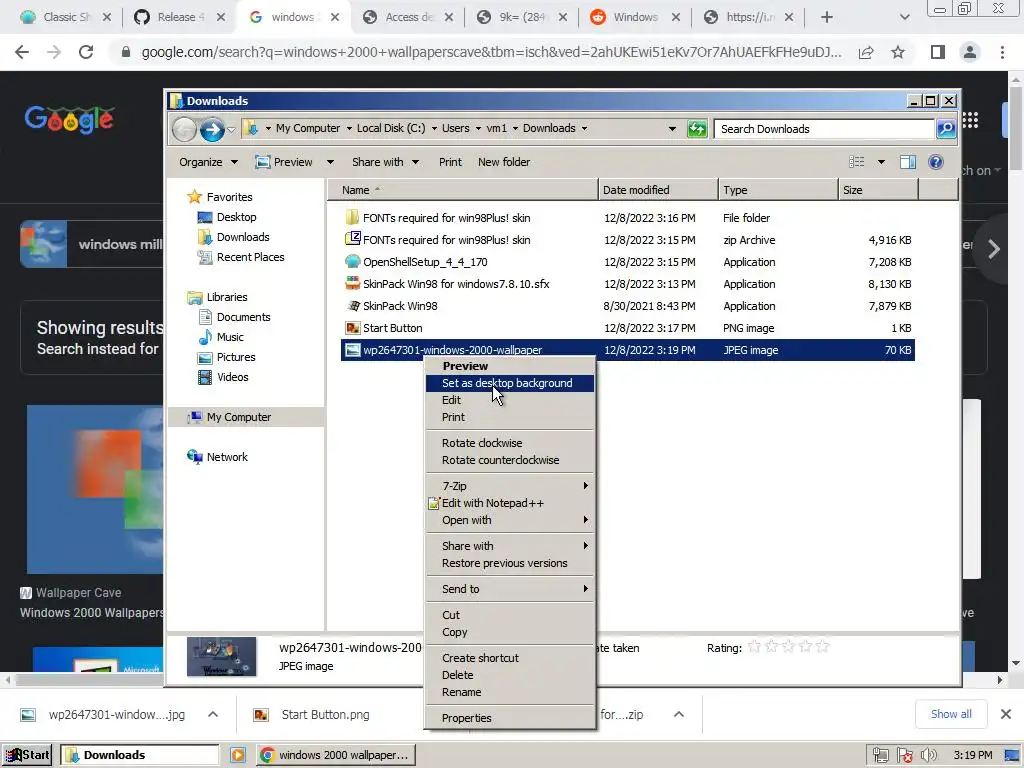1024x768 pixels.
Task: Open Chrome profile avatar icon
Action: click(970, 52)
